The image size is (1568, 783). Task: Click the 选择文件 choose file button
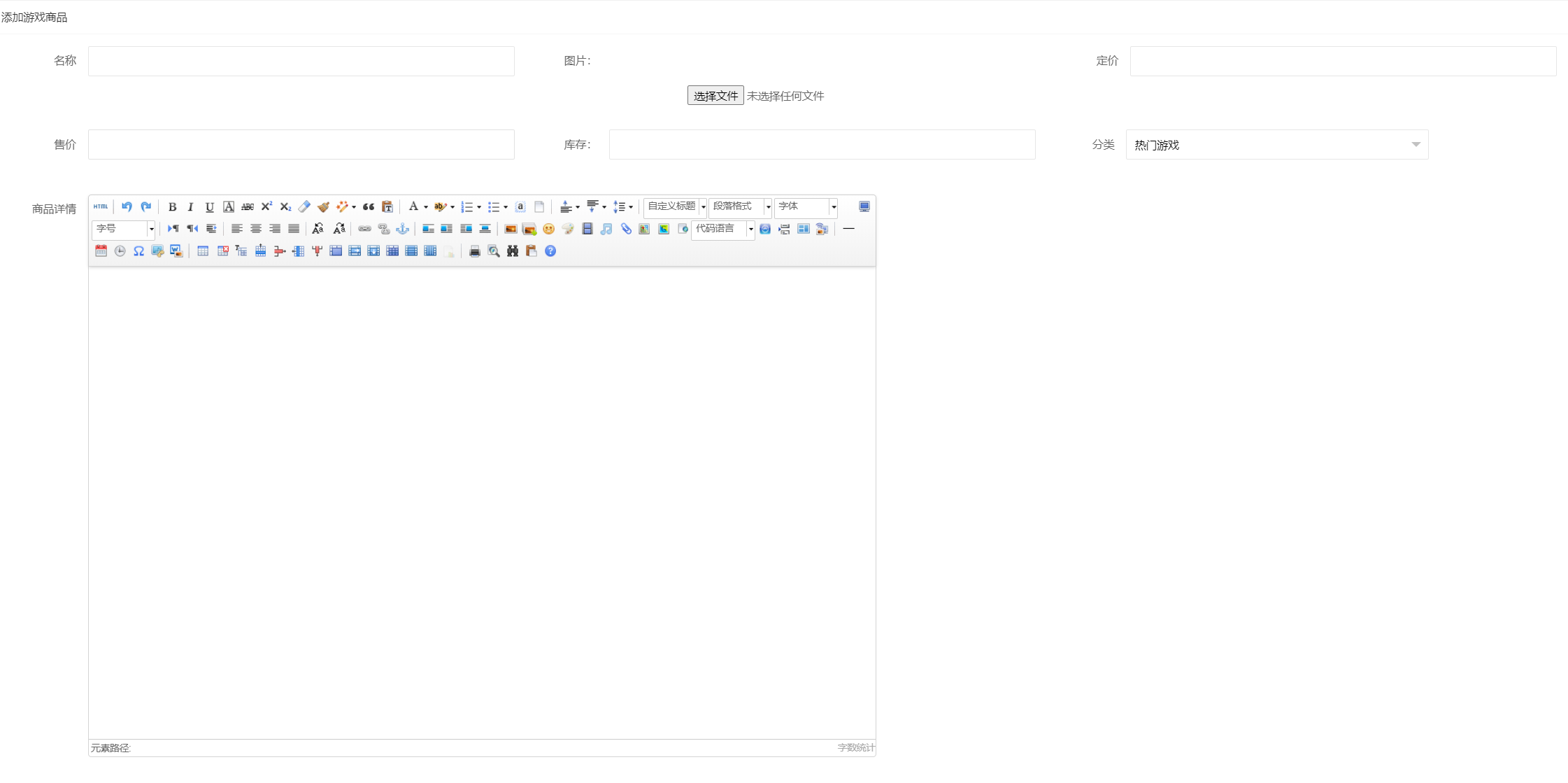click(715, 96)
